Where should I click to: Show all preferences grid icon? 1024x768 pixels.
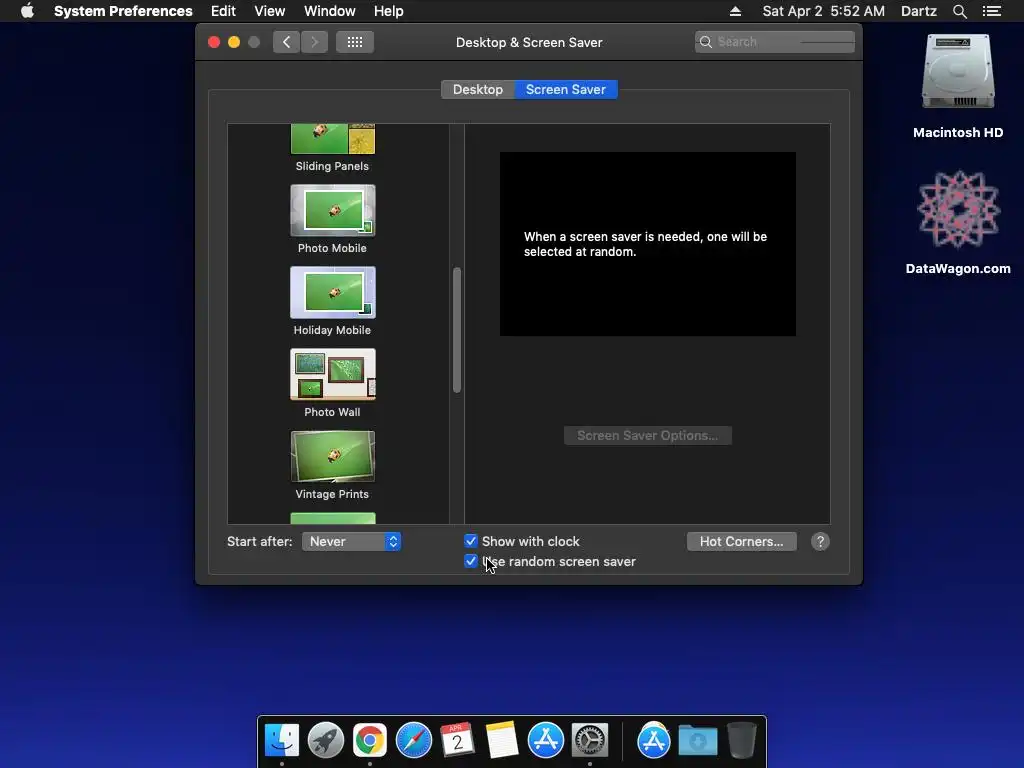(x=355, y=42)
